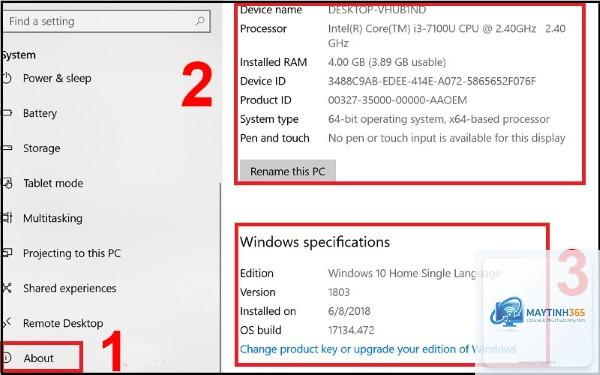The image size is (600, 375).
Task: Click the search magnifier icon
Action: tap(200, 21)
